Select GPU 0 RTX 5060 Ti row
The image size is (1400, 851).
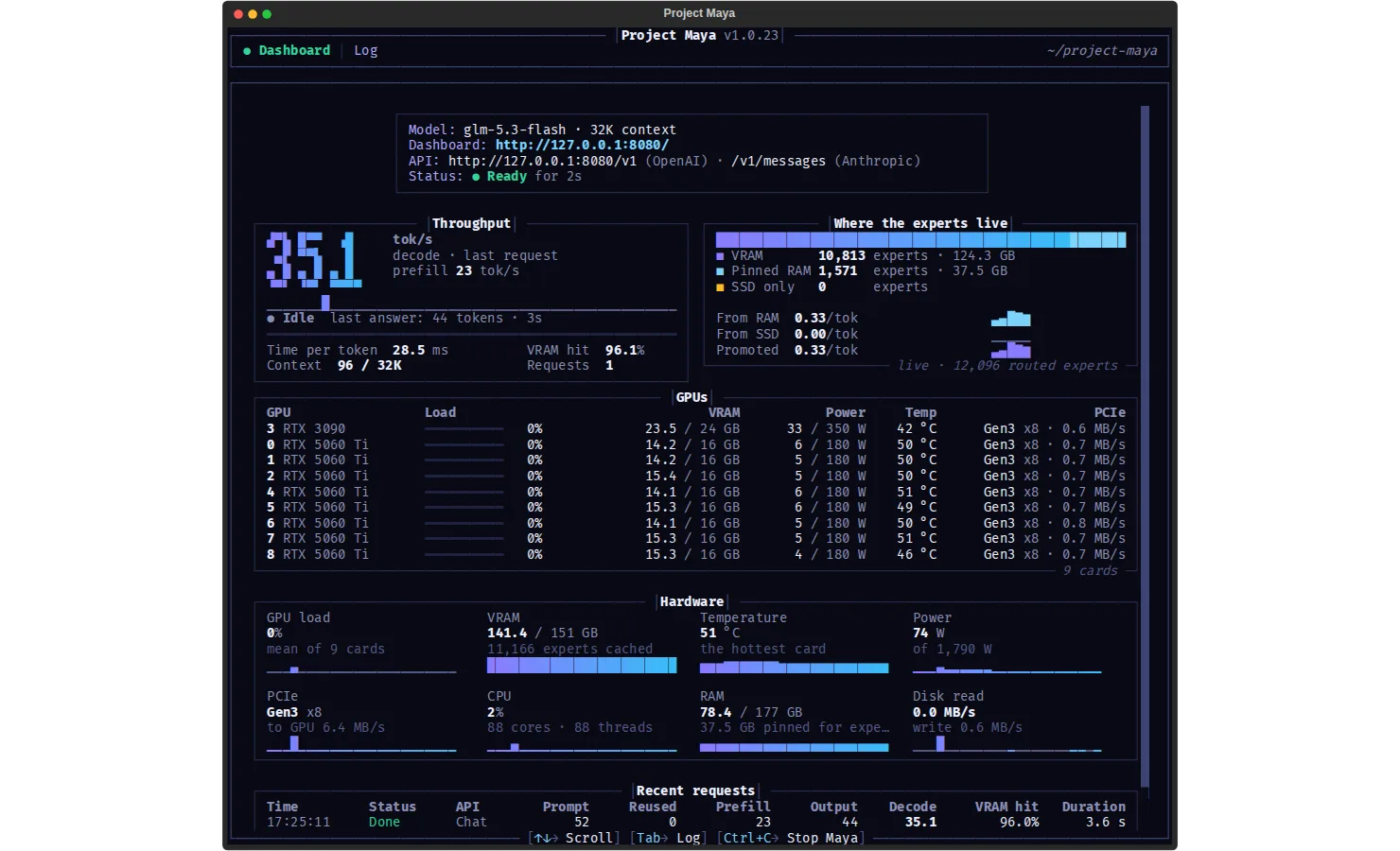coord(695,444)
